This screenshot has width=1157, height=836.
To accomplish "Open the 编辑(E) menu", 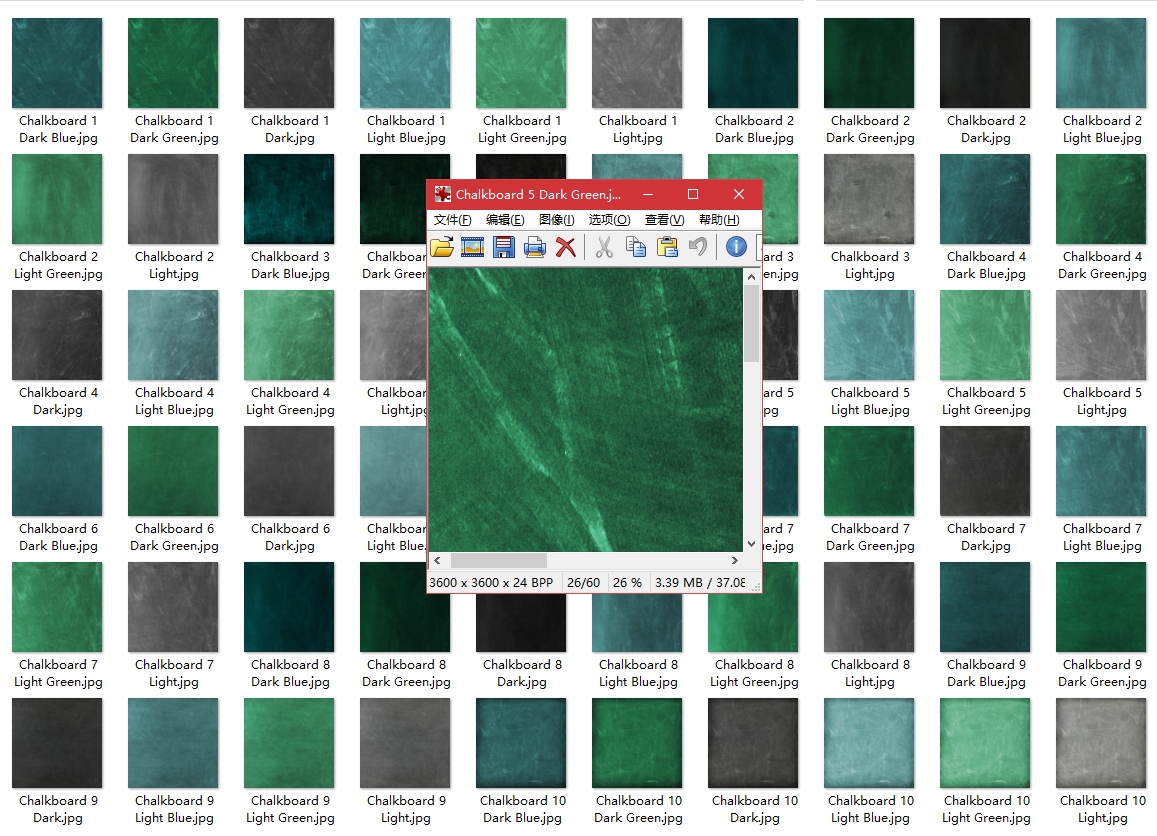I will tap(505, 220).
